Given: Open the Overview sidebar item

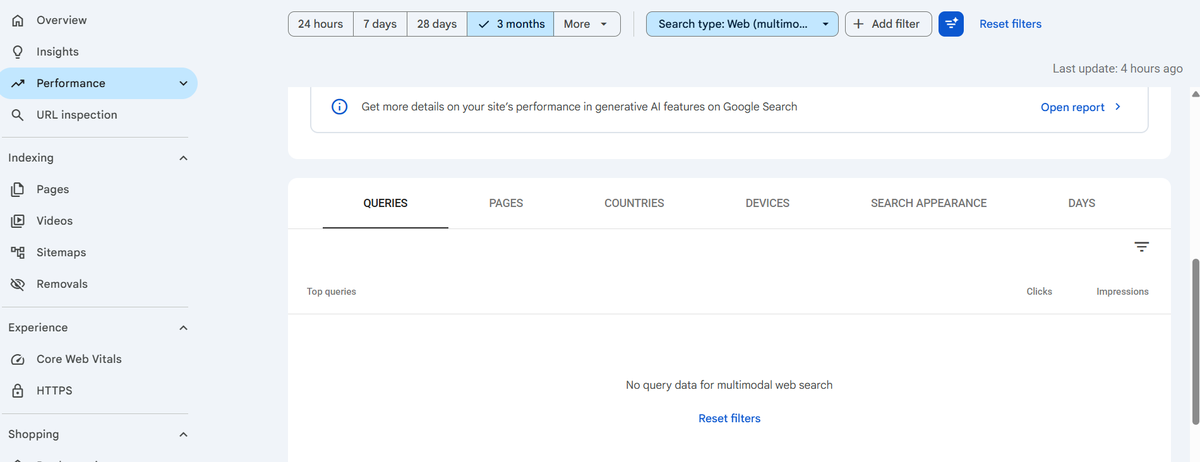Looking at the screenshot, I should [x=98, y=20].
